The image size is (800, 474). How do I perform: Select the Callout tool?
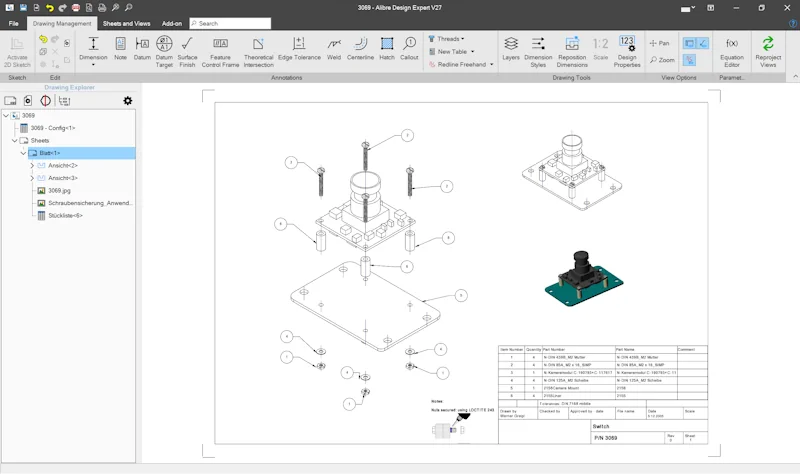(409, 48)
